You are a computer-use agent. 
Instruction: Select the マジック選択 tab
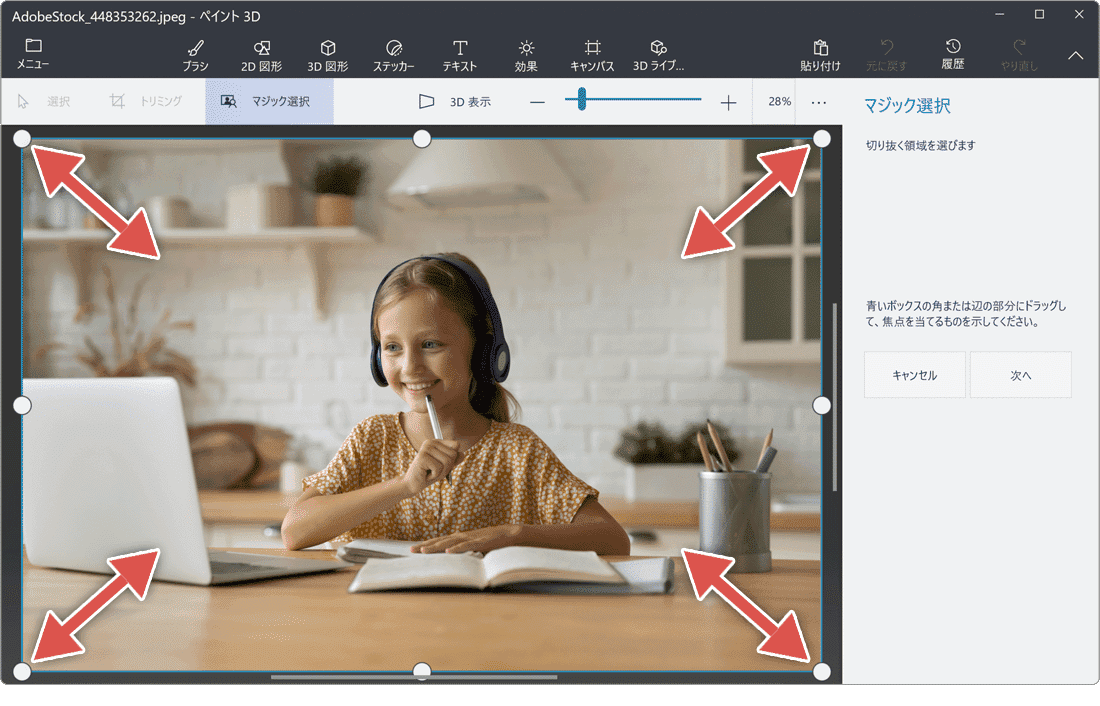(x=269, y=102)
